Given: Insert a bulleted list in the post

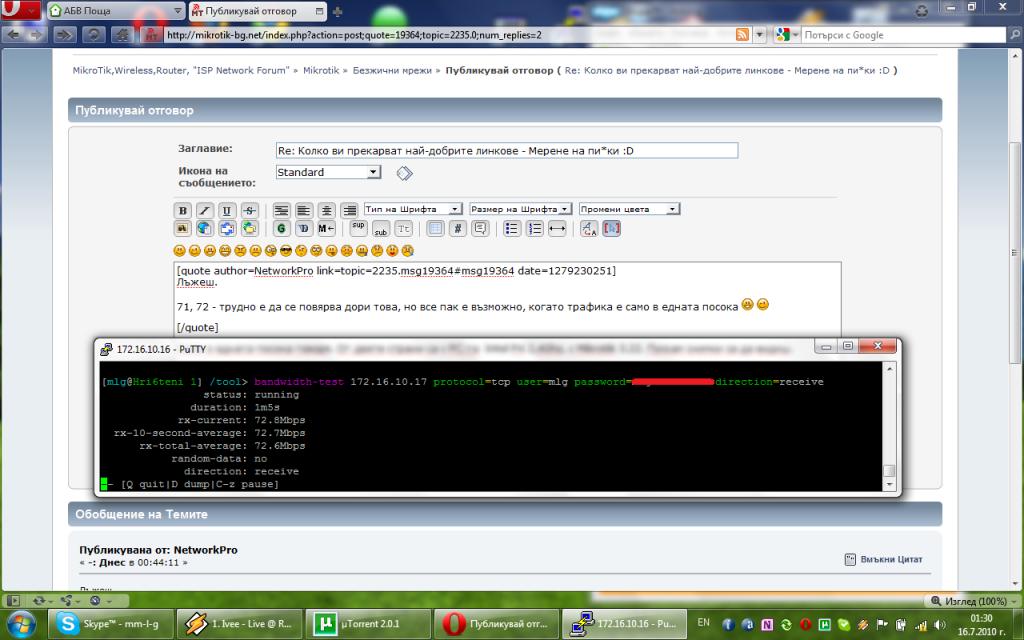Looking at the screenshot, I should pyautogui.click(x=512, y=228).
